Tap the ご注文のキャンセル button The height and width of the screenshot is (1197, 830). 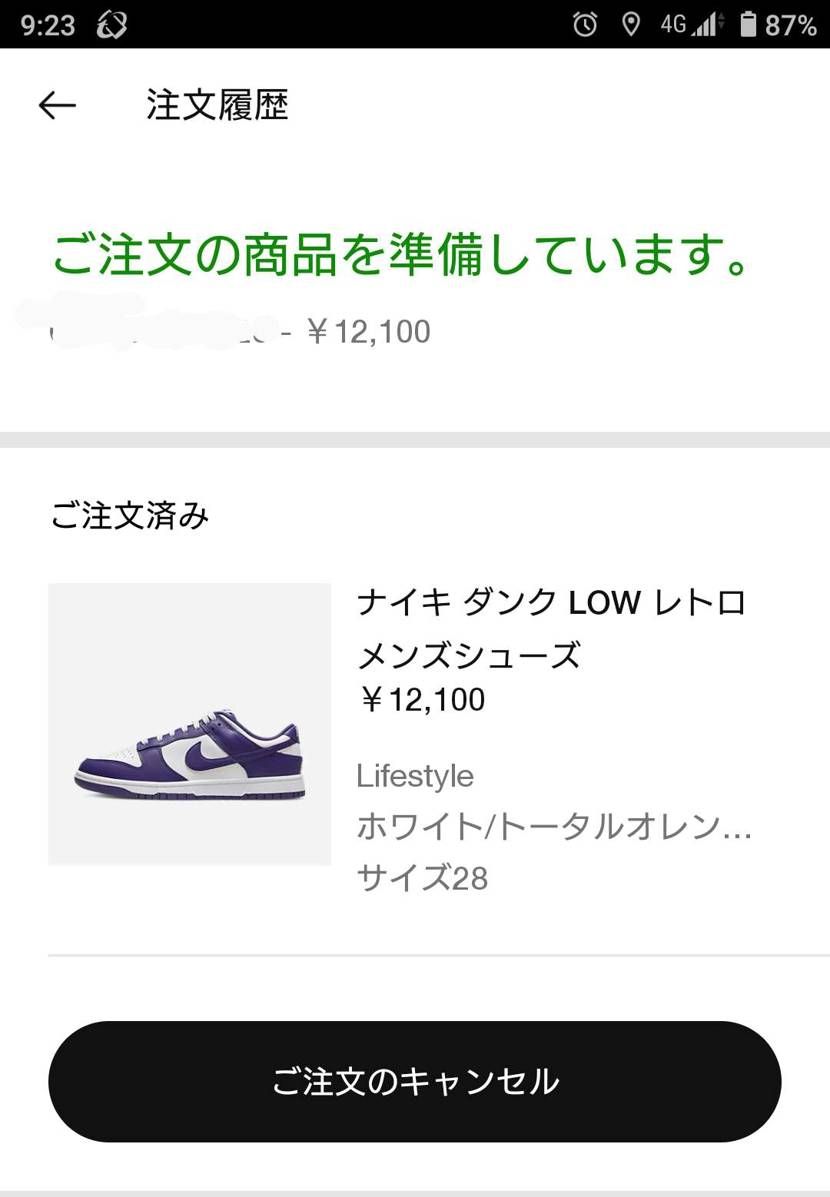[415, 1081]
